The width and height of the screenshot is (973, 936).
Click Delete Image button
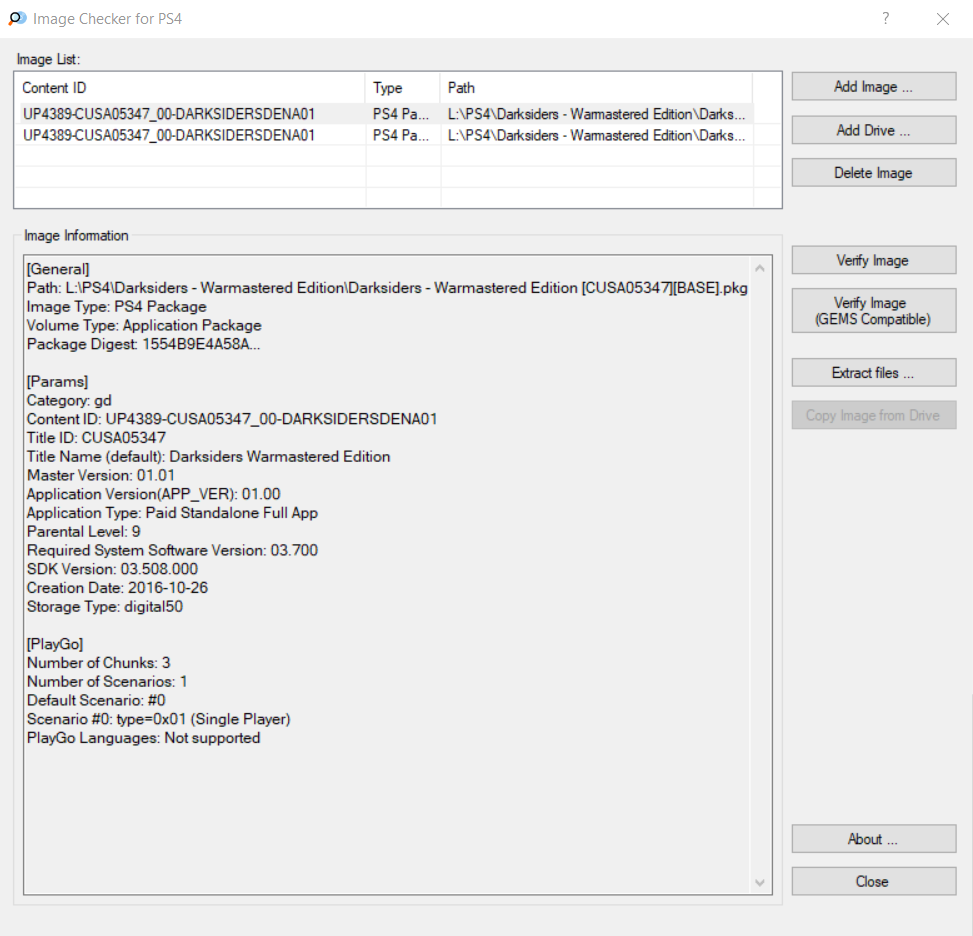coord(873,173)
